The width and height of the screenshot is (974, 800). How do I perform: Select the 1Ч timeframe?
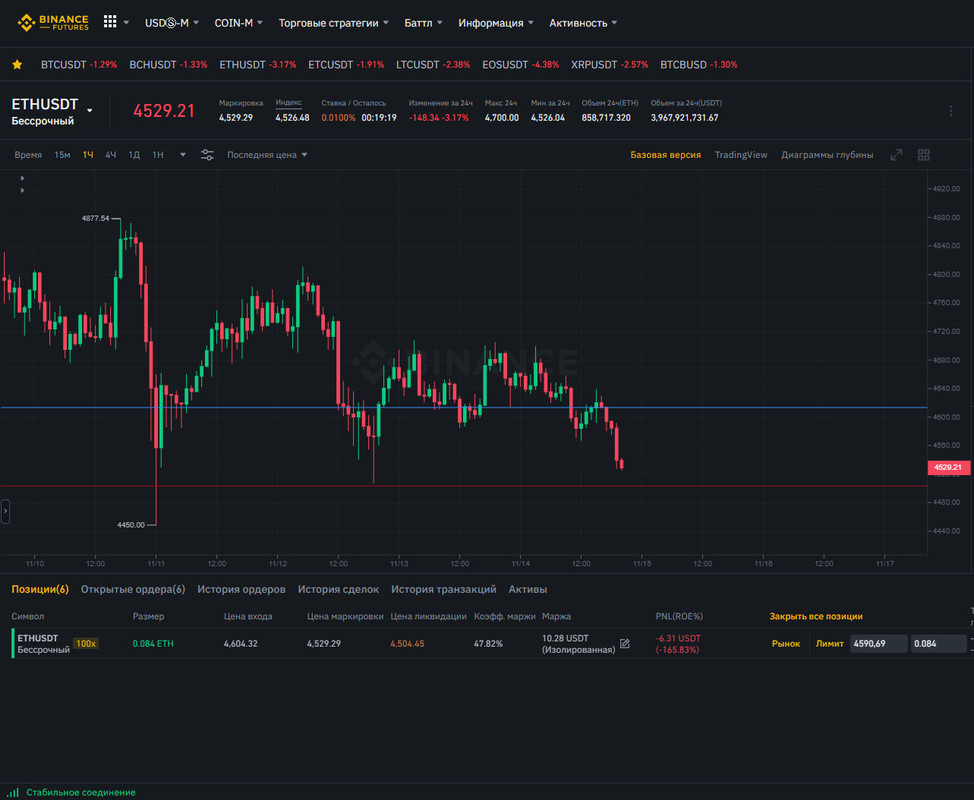[x=88, y=155]
